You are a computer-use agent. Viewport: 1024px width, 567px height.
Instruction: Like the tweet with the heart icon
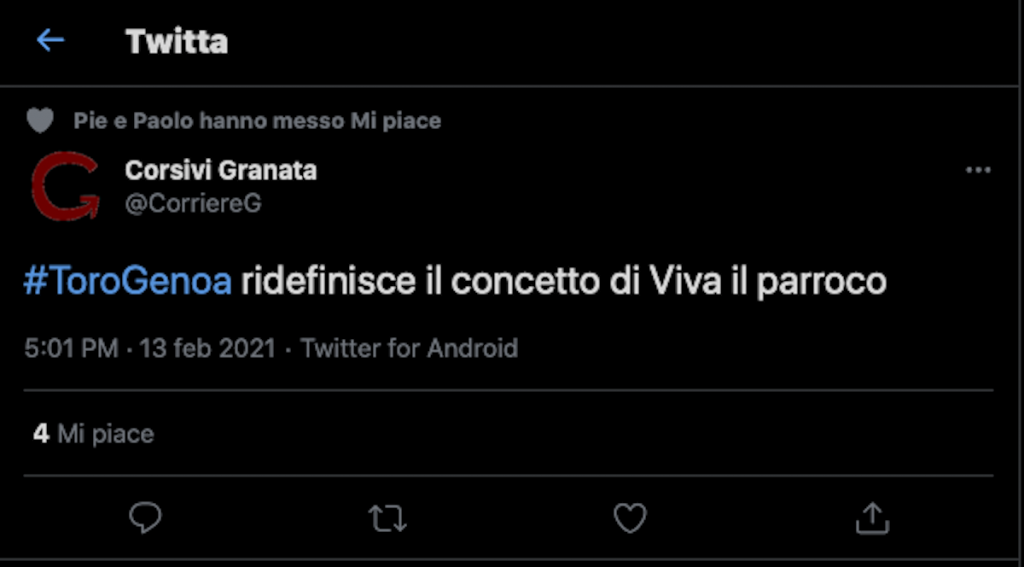point(629,517)
